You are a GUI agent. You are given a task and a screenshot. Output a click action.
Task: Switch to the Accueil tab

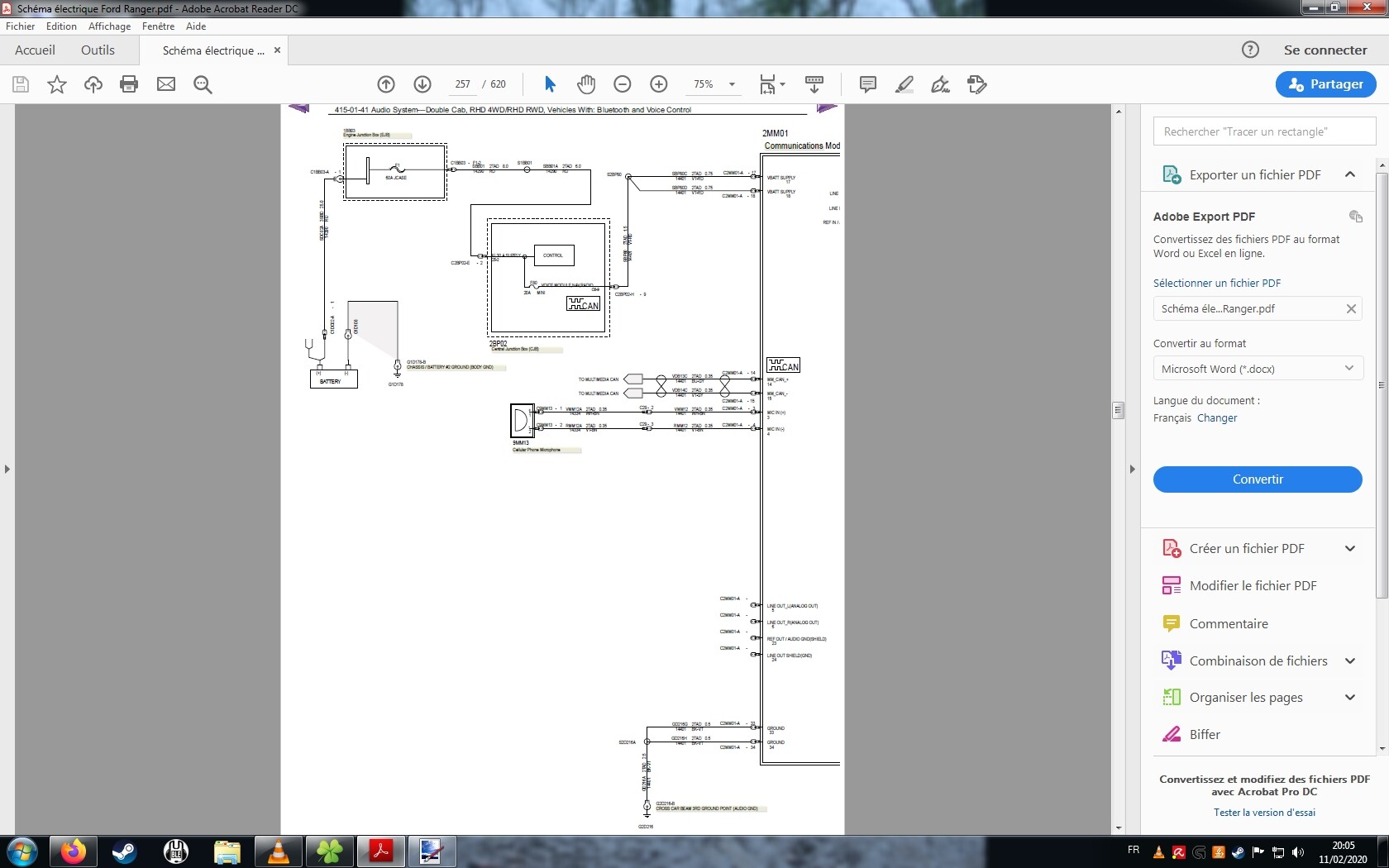point(35,50)
